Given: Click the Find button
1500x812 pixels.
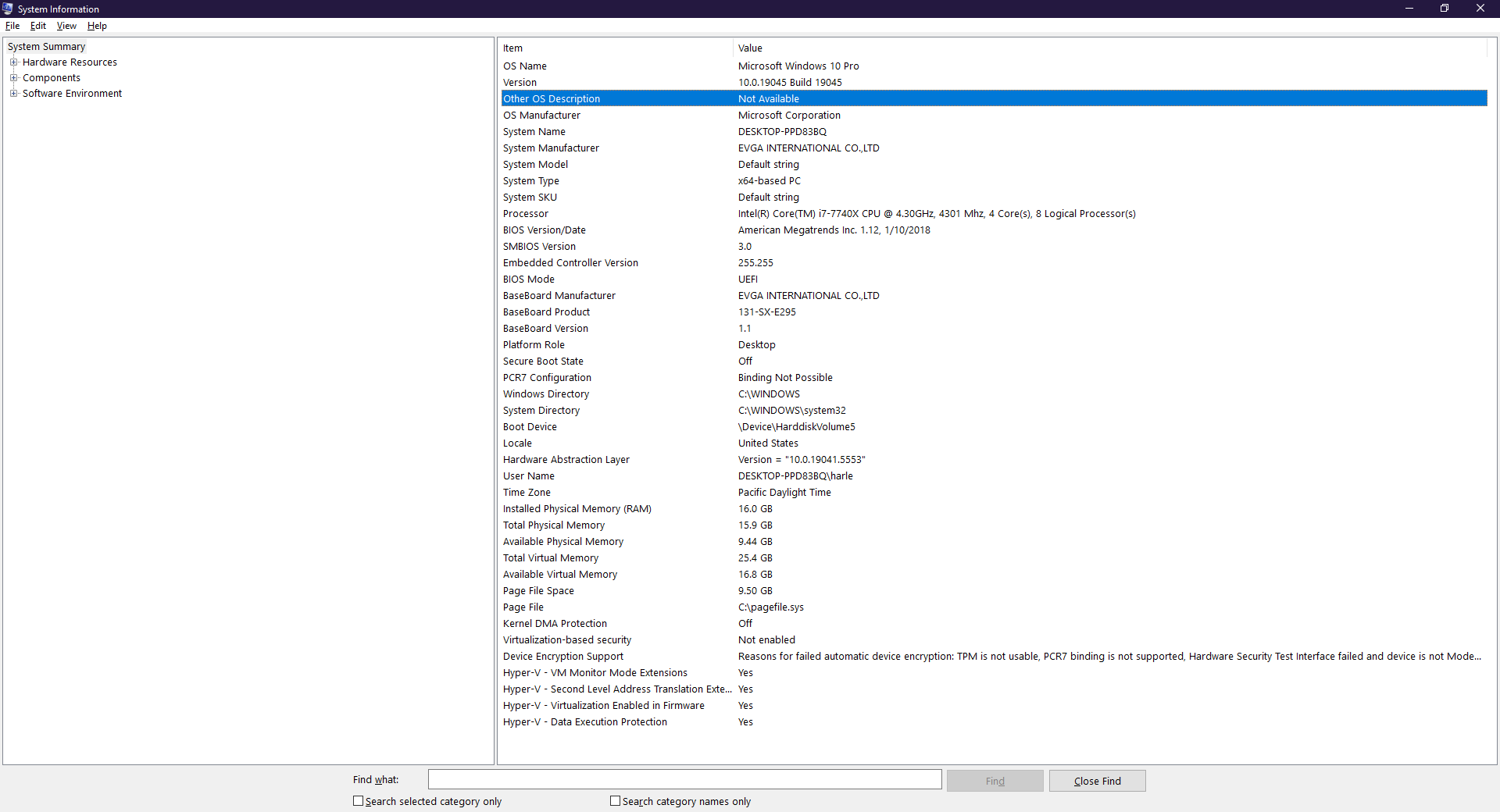Looking at the screenshot, I should click(995, 781).
